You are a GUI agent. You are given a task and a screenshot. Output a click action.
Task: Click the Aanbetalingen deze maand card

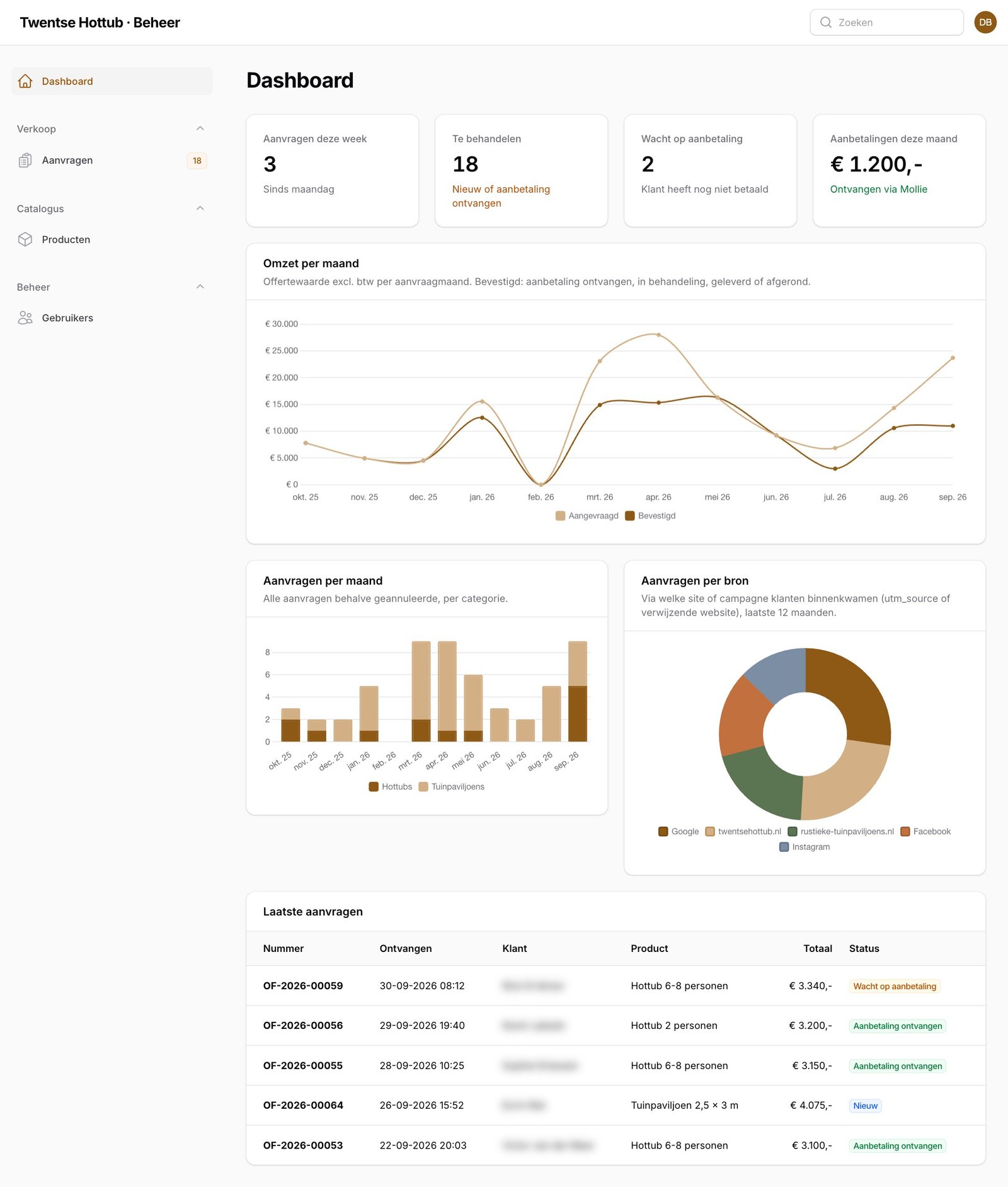(x=899, y=171)
